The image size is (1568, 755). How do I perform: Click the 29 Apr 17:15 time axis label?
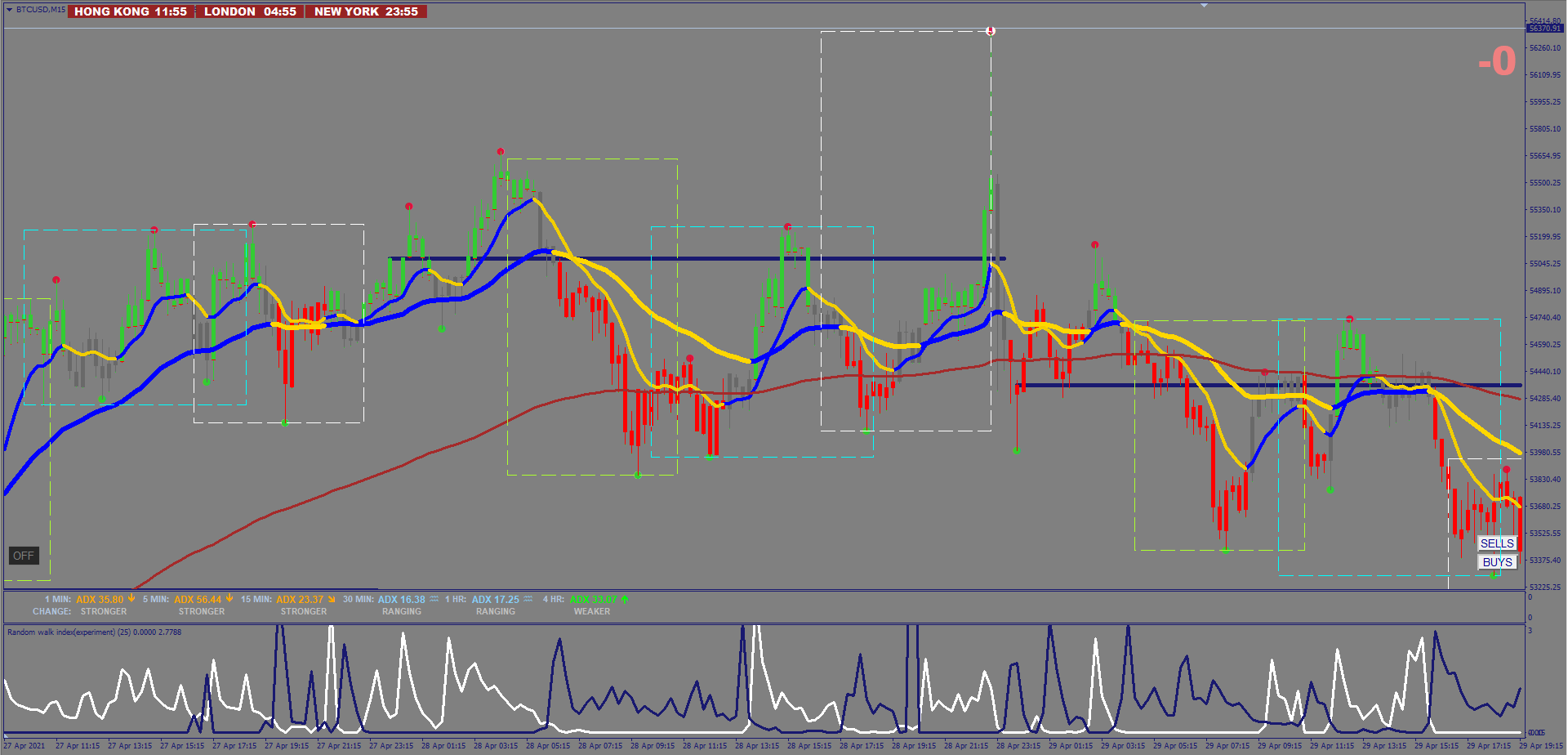pos(1489,746)
